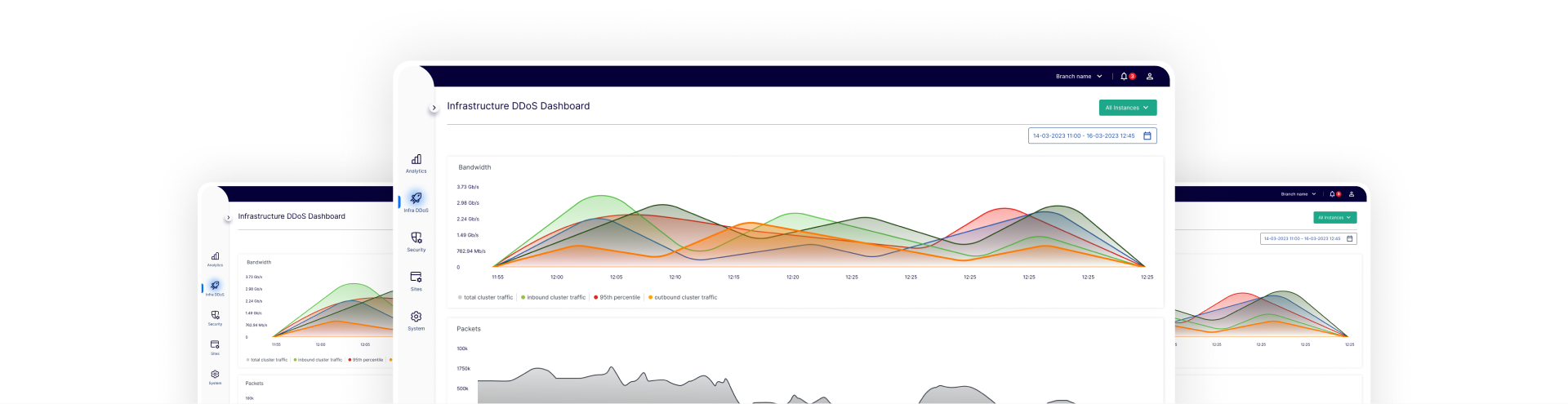Select the Infra DDoS rocket icon in center sidebar
The width and height of the screenshot is (1568, 404).
coord(416,201)
